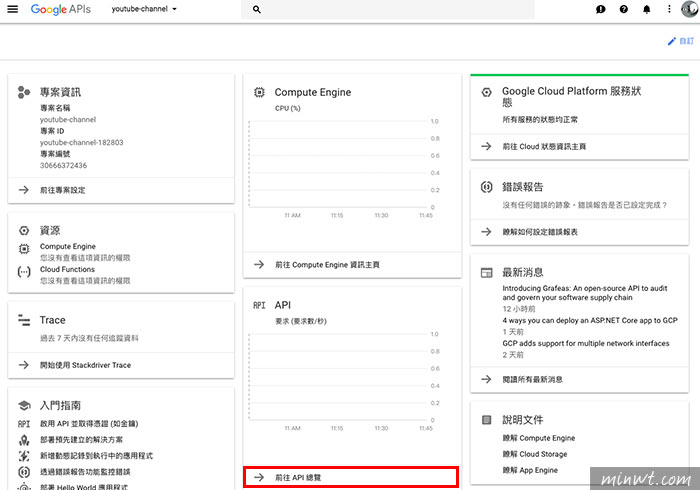
Task: Open the three-dot utilities menu
Action: (x=669, y=9)
